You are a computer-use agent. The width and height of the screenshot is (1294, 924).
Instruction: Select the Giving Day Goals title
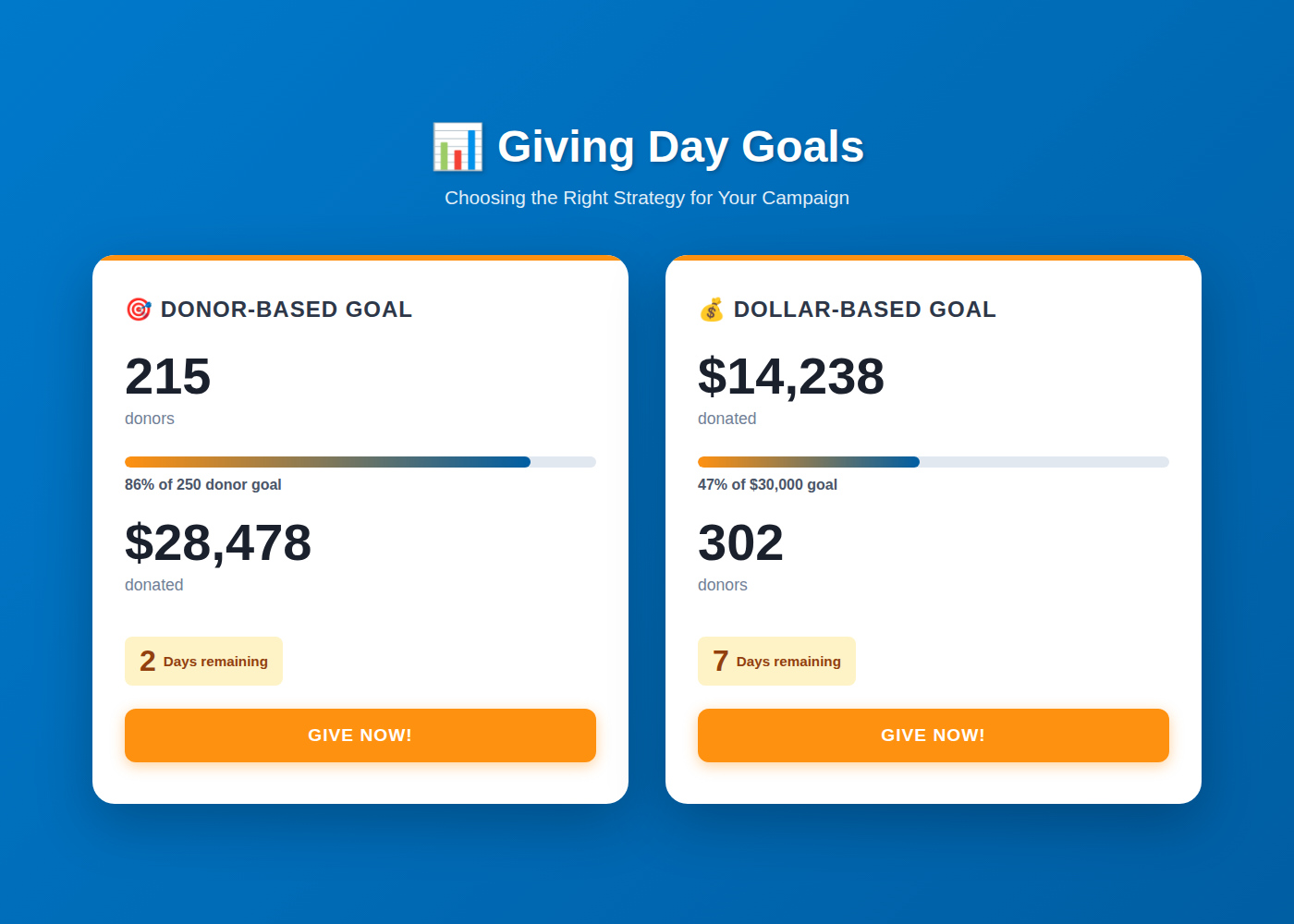pos(680,146)
